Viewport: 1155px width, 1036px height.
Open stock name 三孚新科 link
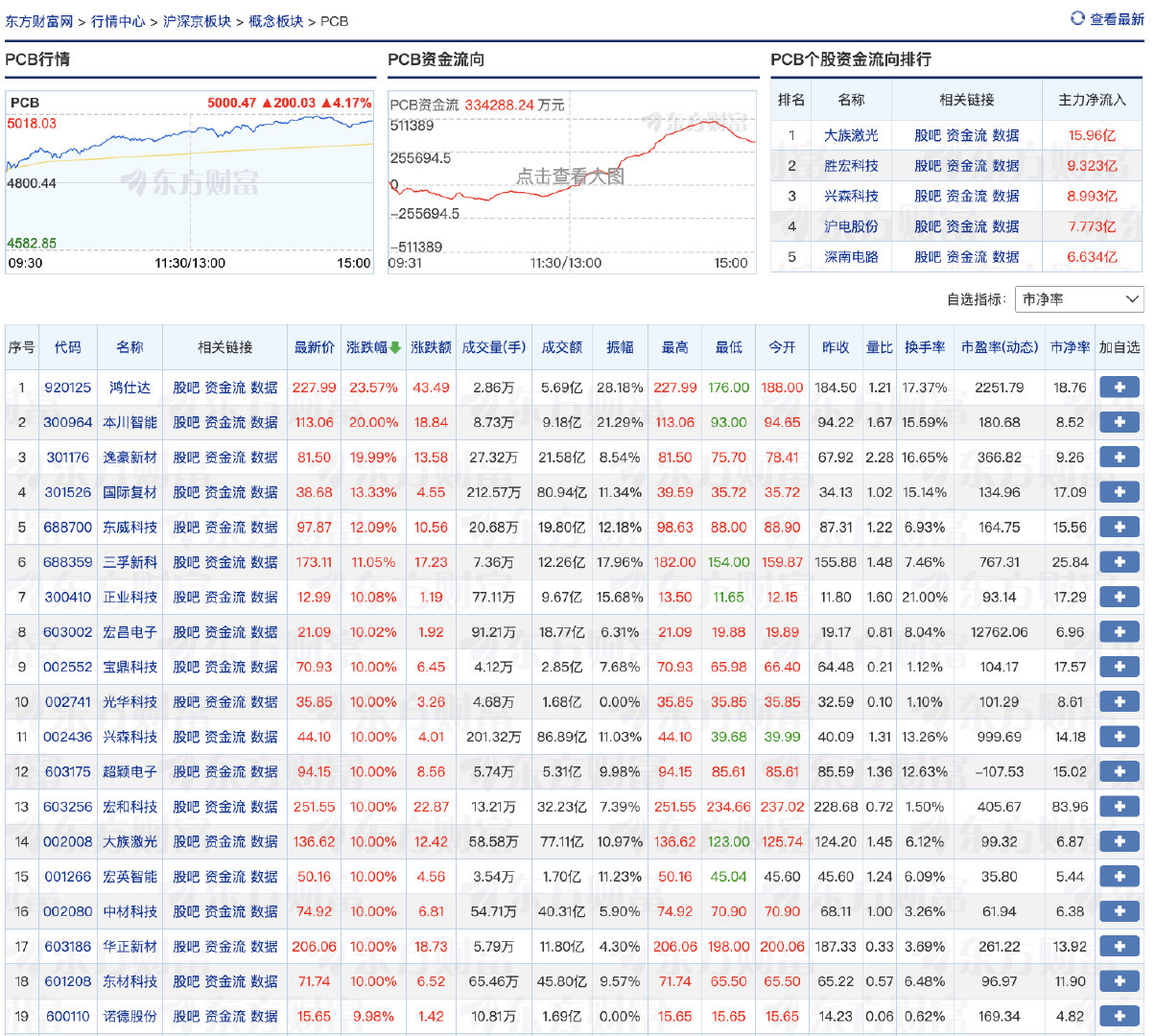(130, 562)
